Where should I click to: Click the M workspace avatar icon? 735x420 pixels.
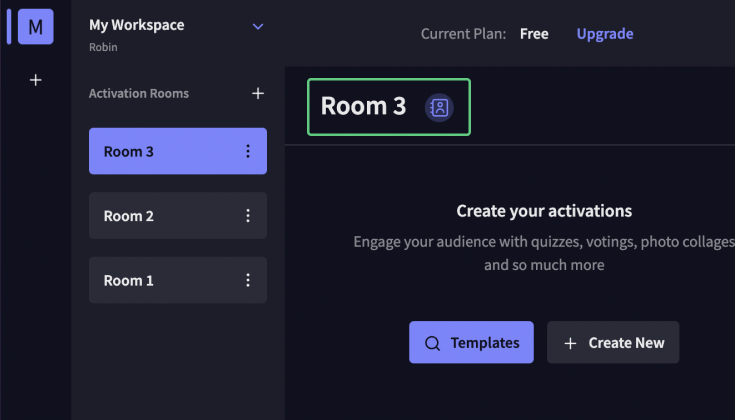[x=35, y=27]
